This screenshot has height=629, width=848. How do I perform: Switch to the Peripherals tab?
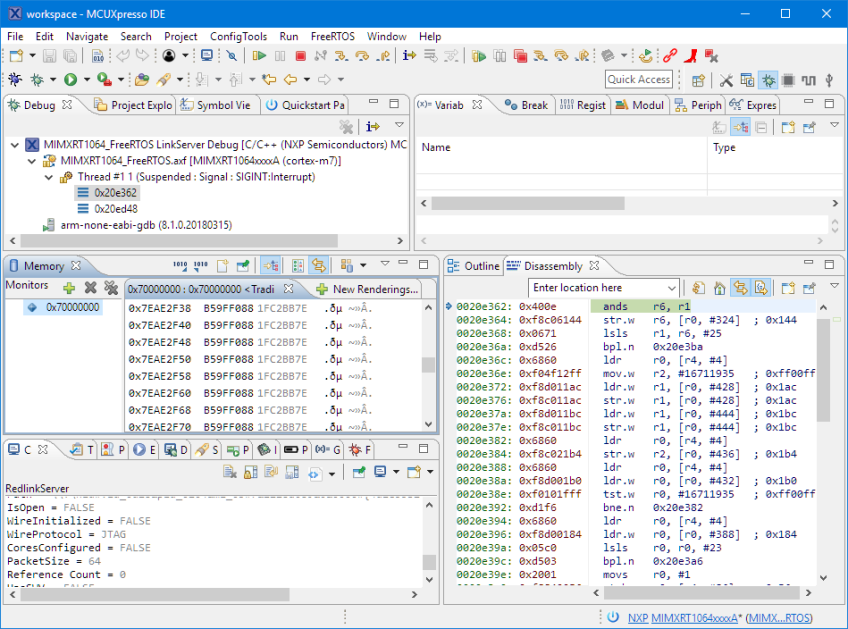[x=698, y=105]
